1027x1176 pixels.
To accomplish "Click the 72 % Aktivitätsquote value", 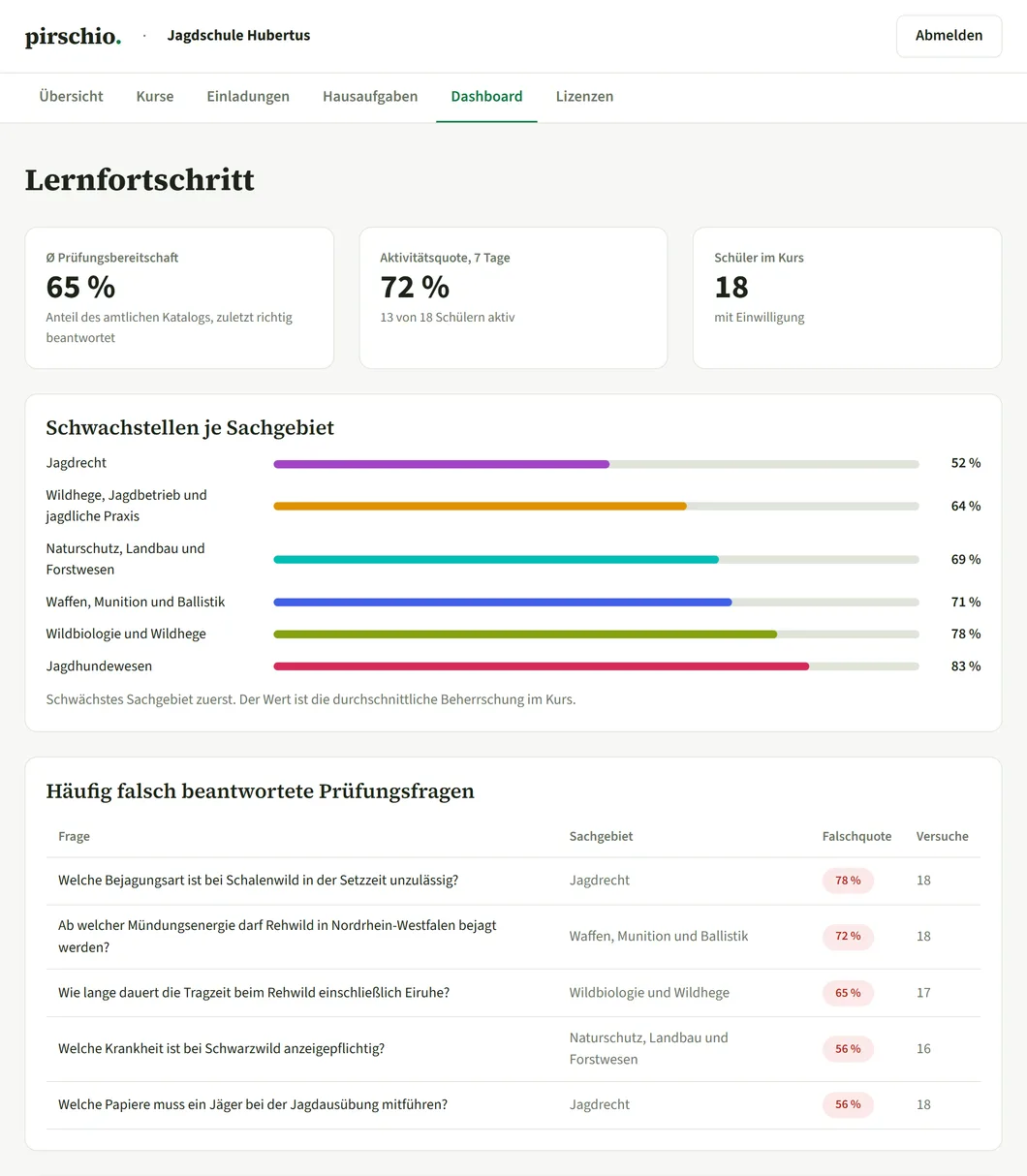I will click(x=415, y=287).
